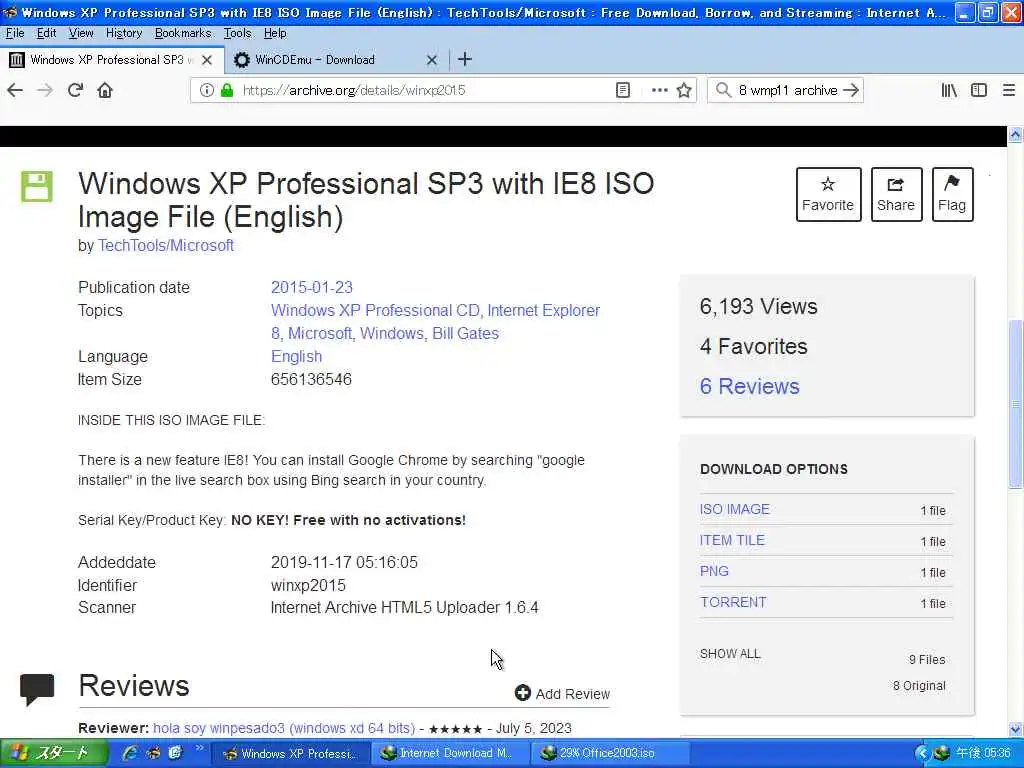Screen dimensions: 1024x768
Task: Jump to 6 Reviews
Action: (750, 386)
